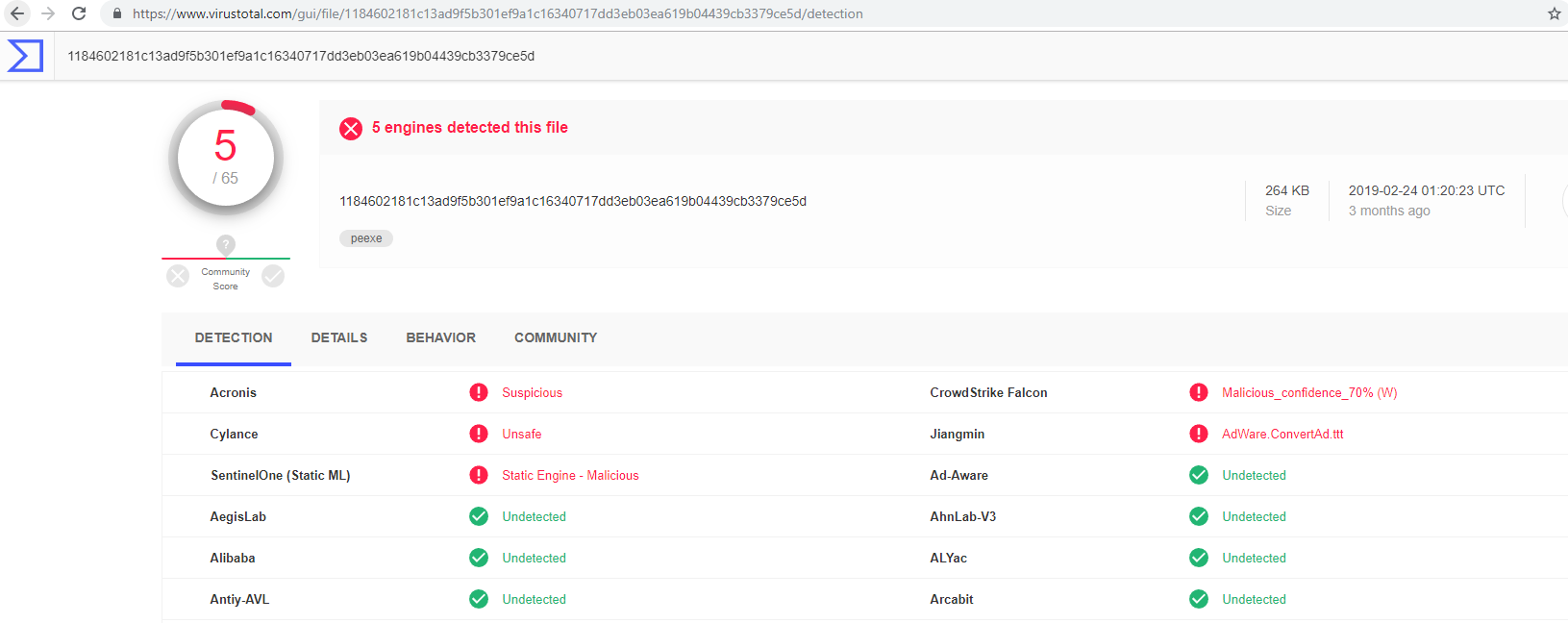The image size is (1568, 623).
Task: Click the Community Score label
Action: click(x=226, y=279)
